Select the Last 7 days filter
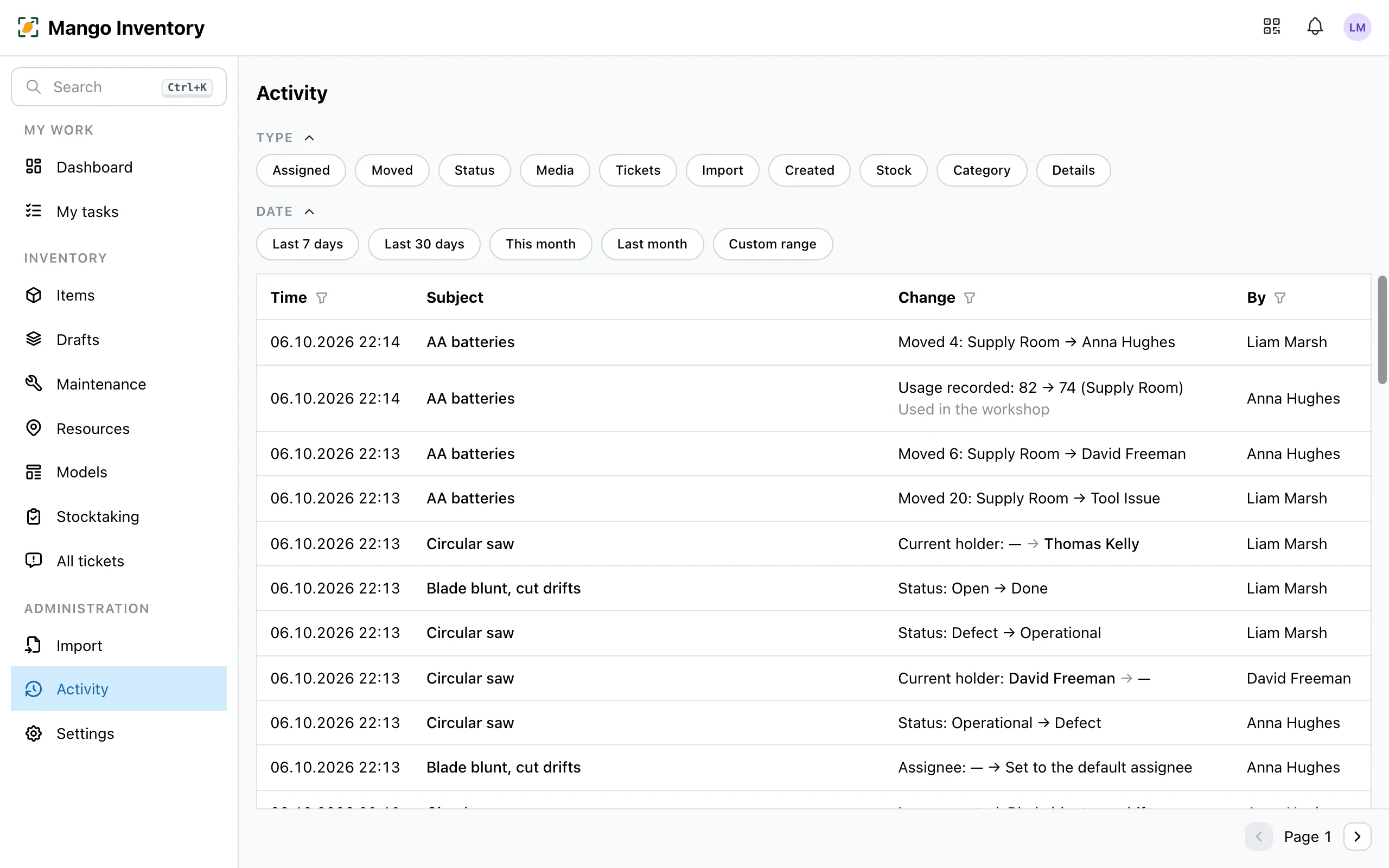Screen dimensions: 1389x868 coord(308,244)
